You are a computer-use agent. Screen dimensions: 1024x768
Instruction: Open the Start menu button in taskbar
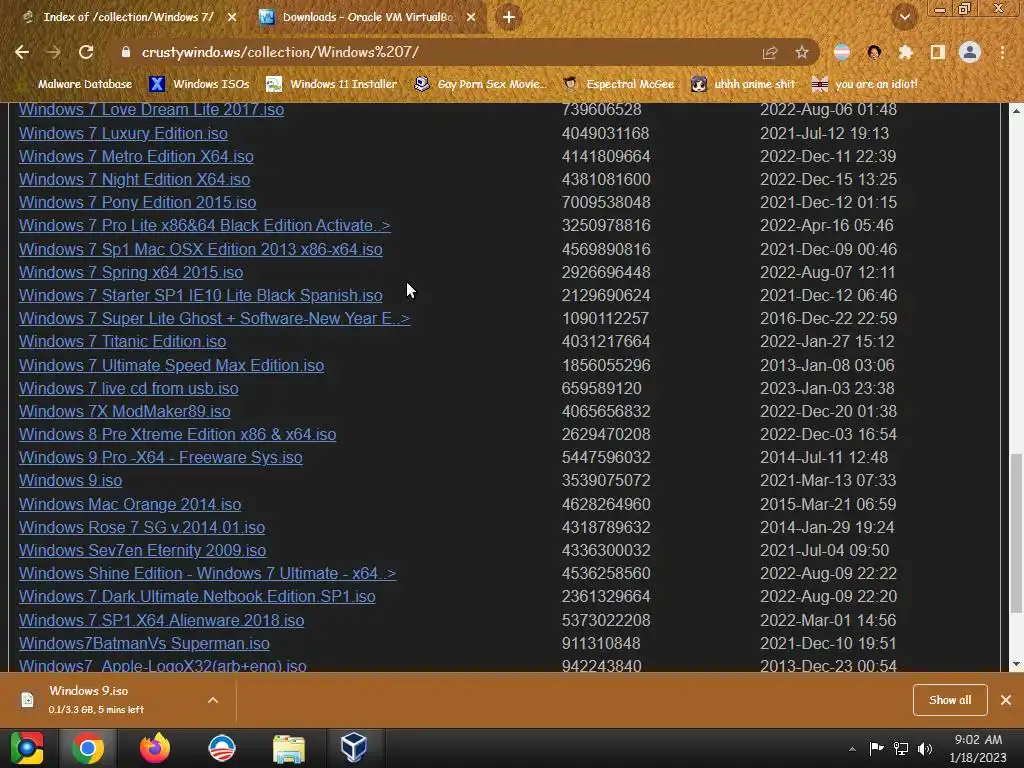pos(26,748)
